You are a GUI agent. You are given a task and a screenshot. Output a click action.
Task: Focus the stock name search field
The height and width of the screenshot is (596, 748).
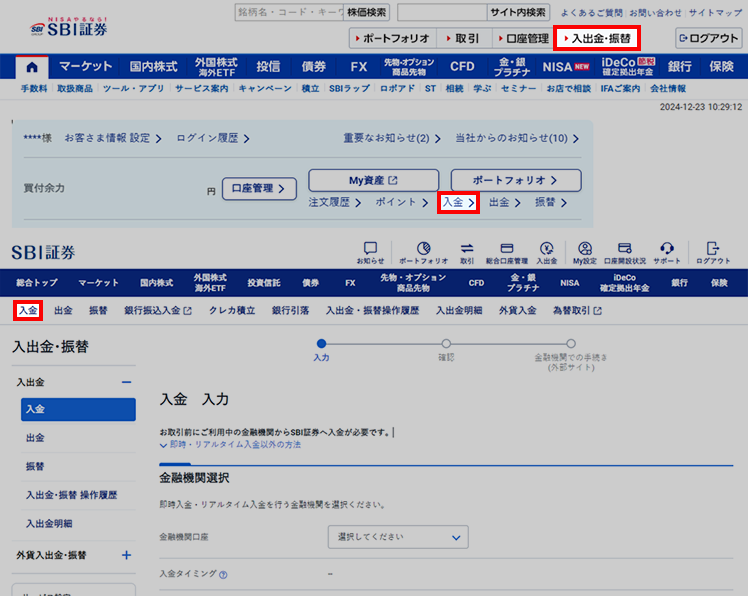290,12
